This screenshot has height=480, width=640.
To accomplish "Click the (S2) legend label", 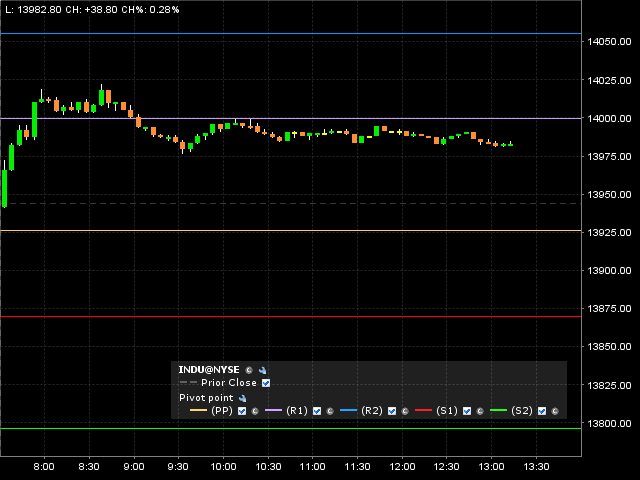I will pyautogui.click(x=522, y=411).
